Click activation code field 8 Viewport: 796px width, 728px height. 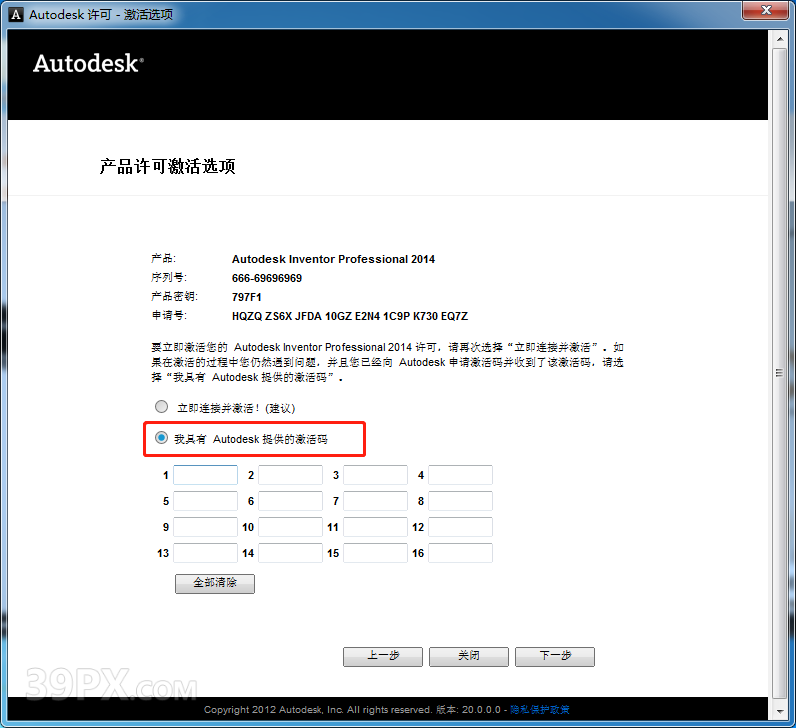tap(460, 501)
